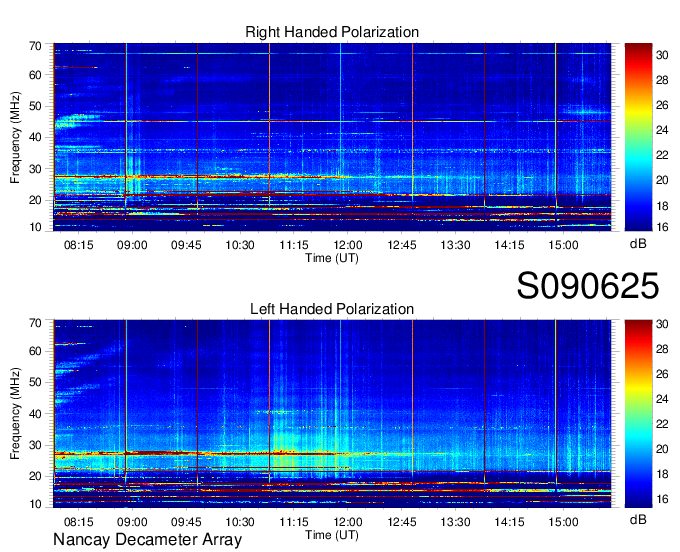Click the 70 MHz tick on Left Handed plot

point(35,323)
